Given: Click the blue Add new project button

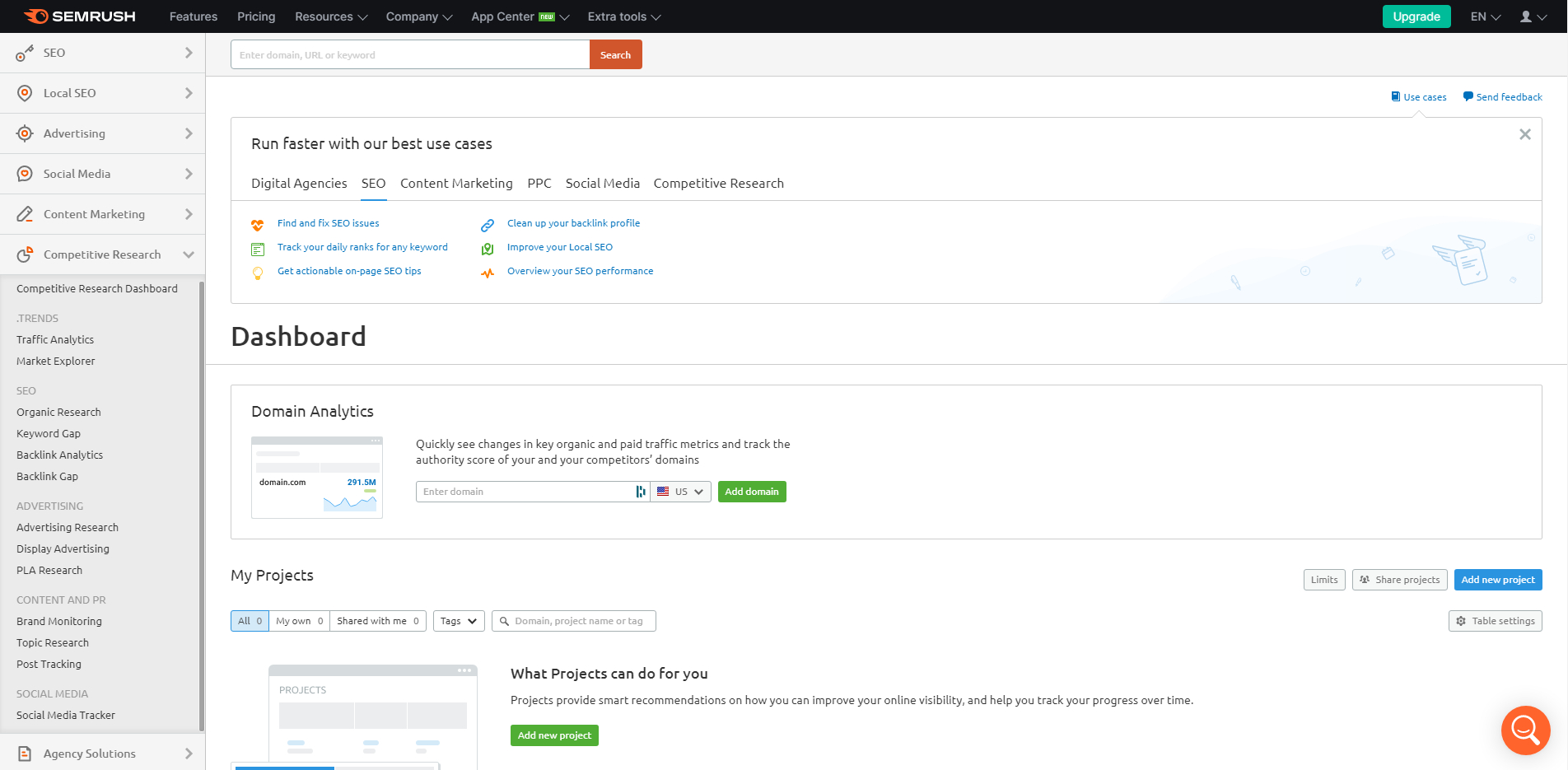Looking at the screenshot, I should 1498,580.
